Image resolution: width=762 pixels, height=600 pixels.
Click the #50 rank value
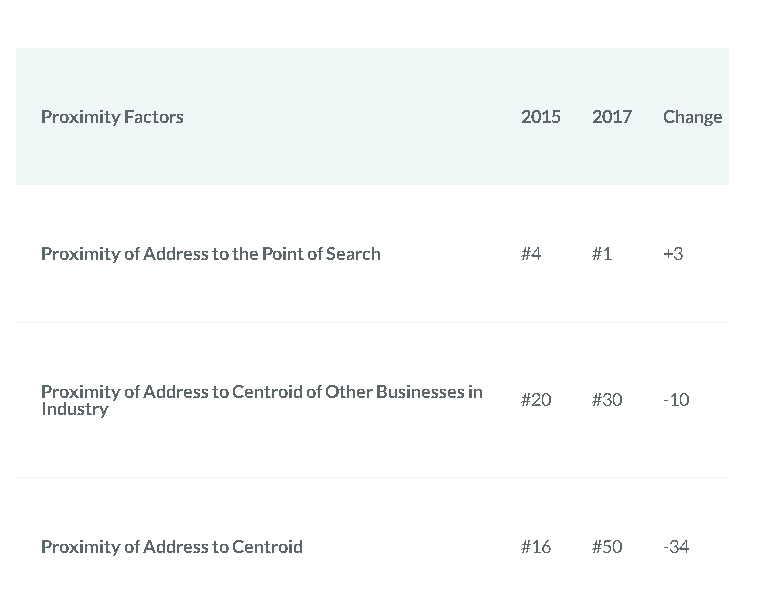(606, 547)
